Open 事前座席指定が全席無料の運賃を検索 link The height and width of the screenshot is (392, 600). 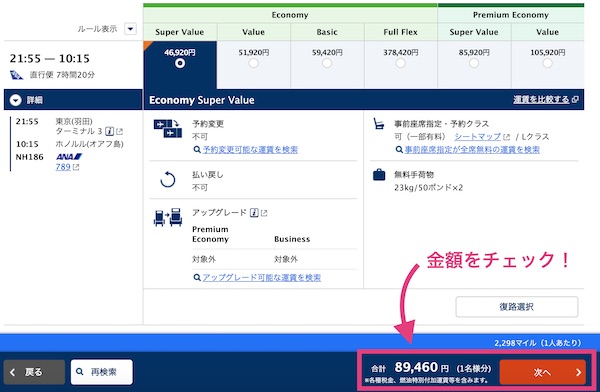472,150
